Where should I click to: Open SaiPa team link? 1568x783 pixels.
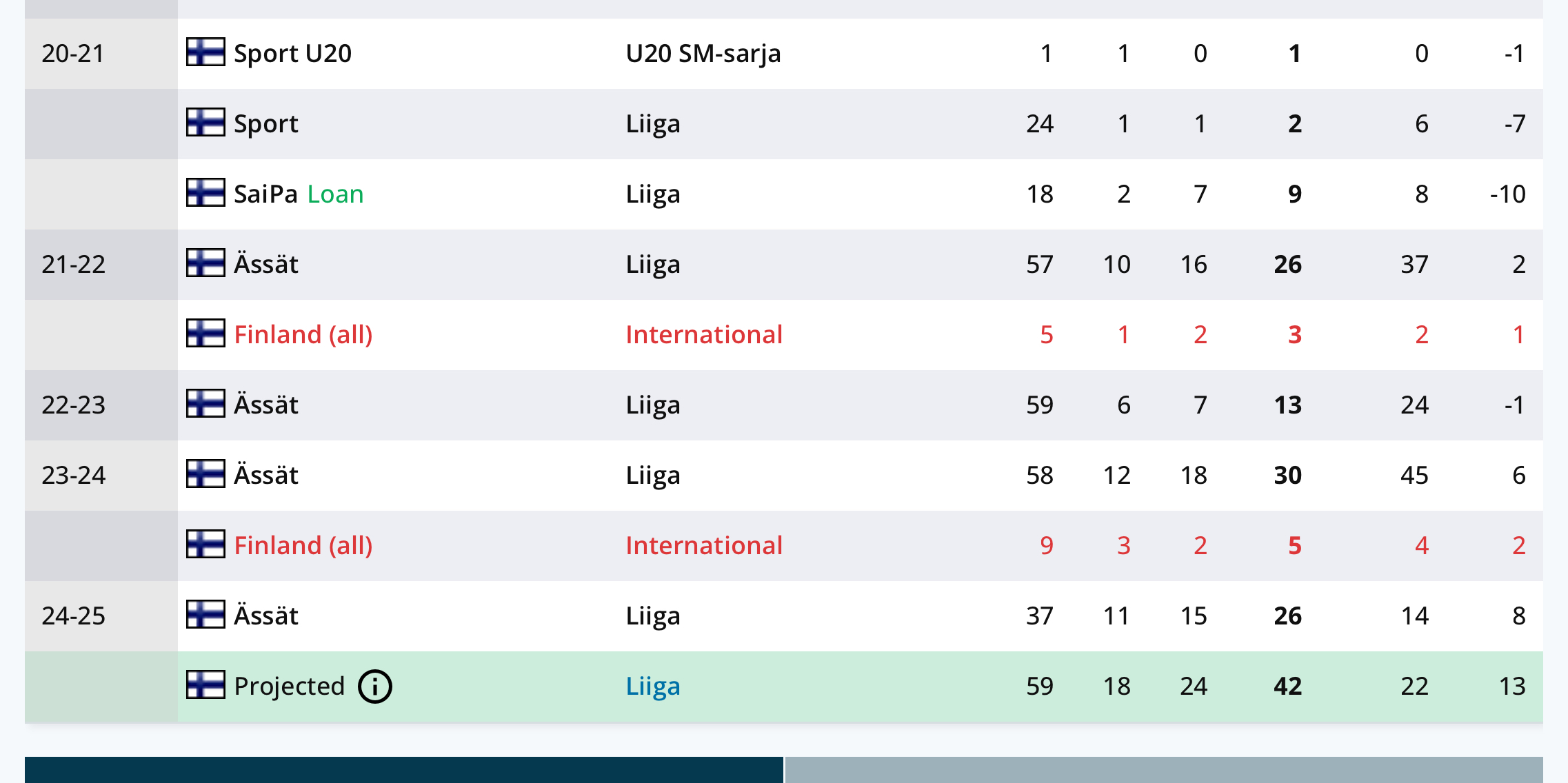(265, 194)
